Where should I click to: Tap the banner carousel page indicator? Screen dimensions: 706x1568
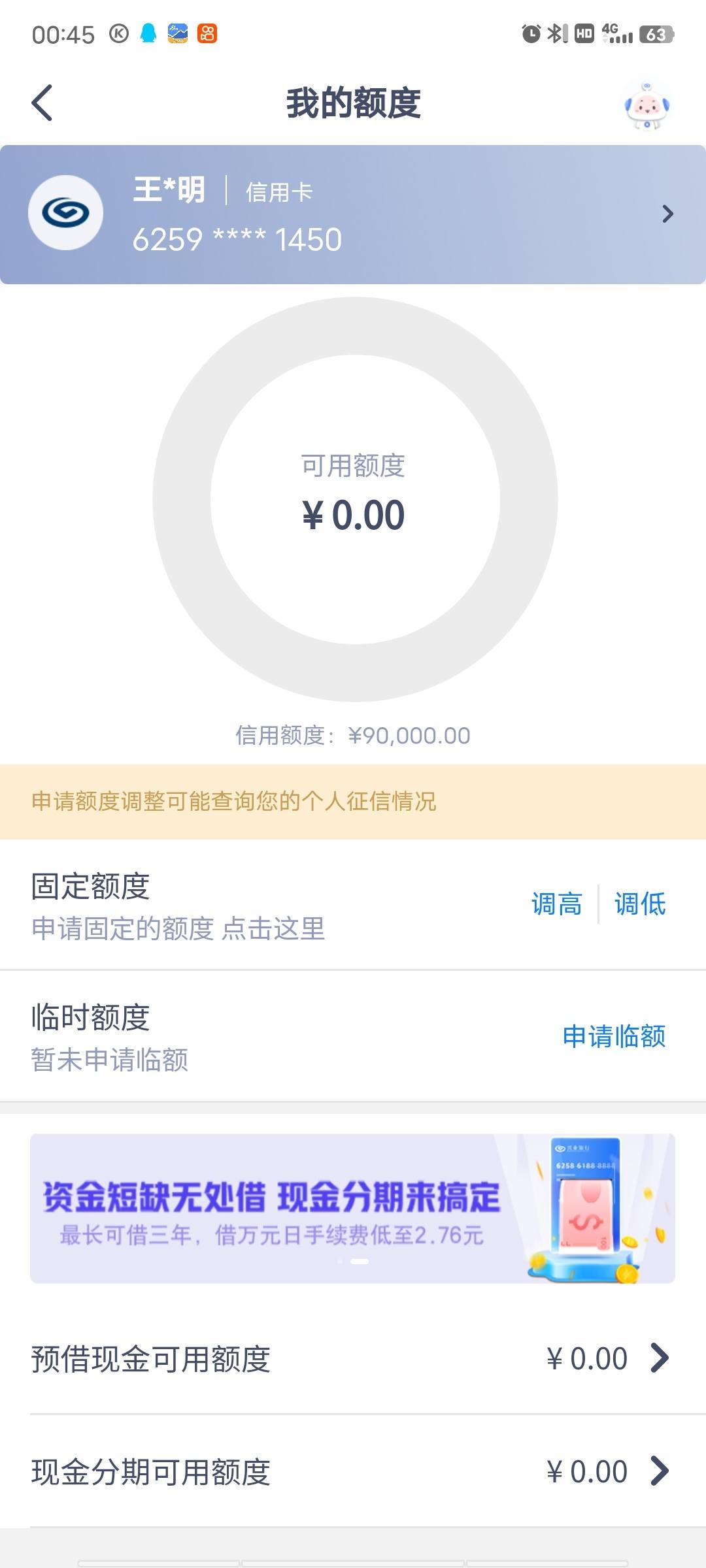pos(353,1262)
